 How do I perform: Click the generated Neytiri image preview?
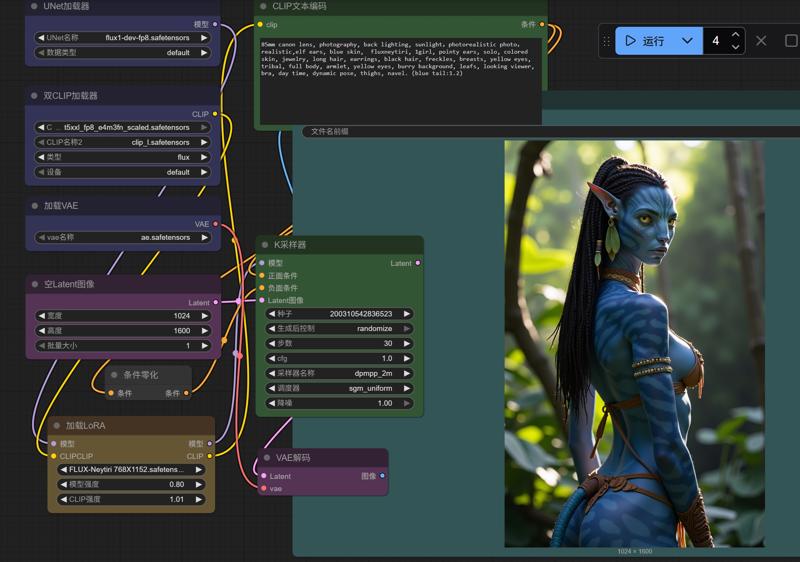(634, 343)
